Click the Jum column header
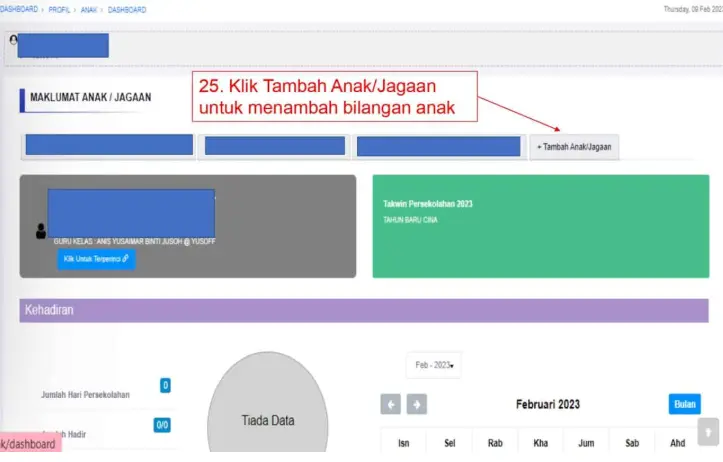723x462 pixels. (586, 443)
